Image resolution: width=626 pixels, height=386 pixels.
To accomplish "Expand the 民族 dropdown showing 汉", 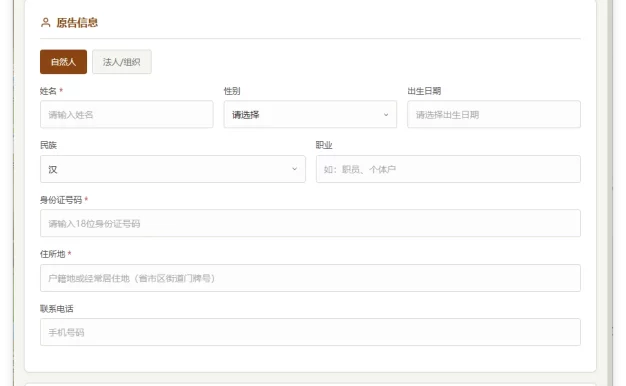I will pos(173,169).
